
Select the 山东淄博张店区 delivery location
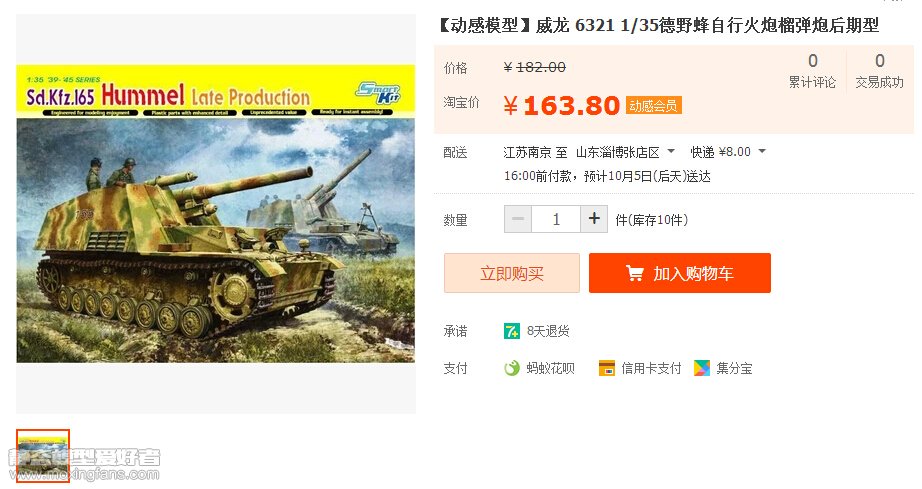pos(617,152)
